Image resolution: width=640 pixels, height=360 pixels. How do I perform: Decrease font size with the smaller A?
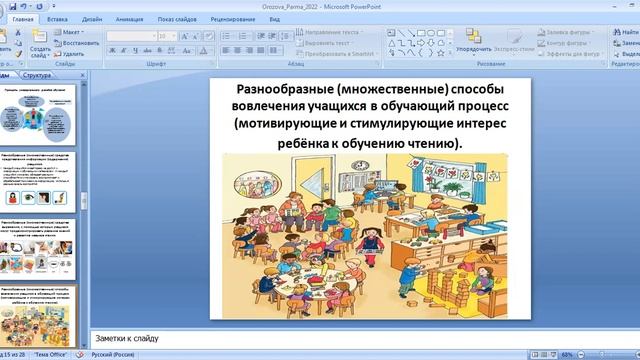coord(196,36)
